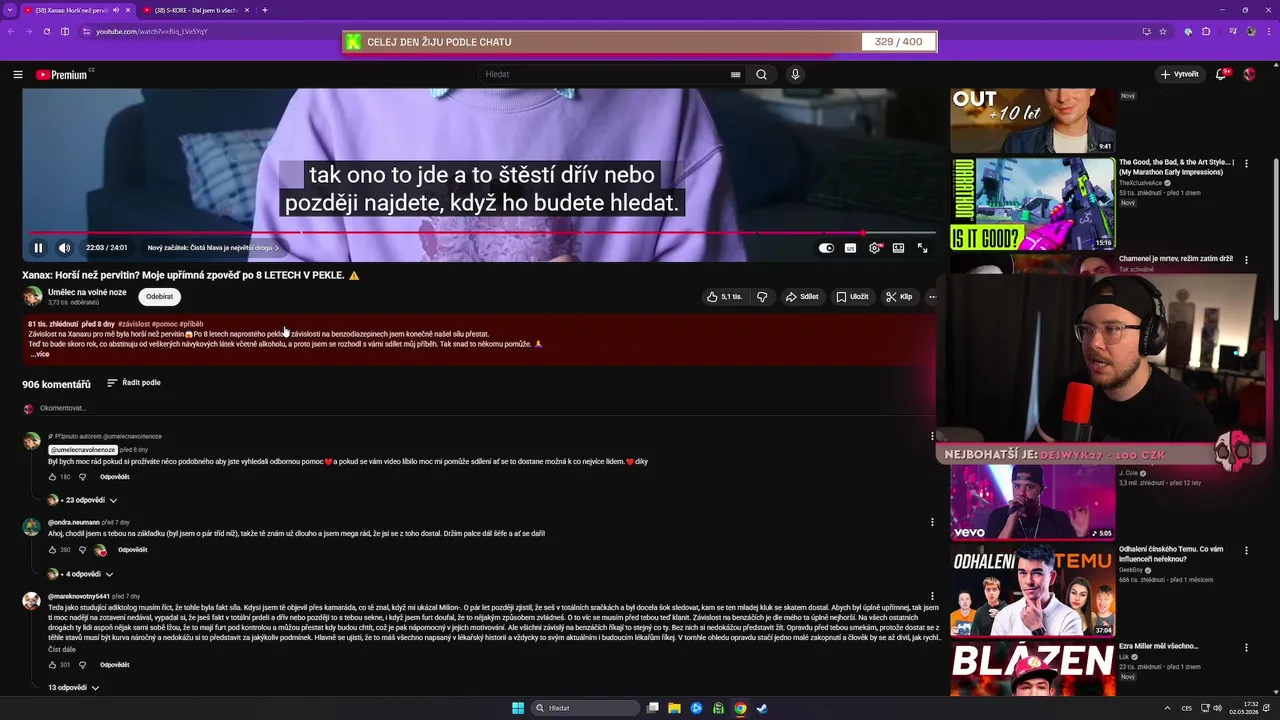Viewport: 1280px width, 720px height.
Task: Reply to ondra.neumann's comment via Odpovědět
Action: pos(132,550)
